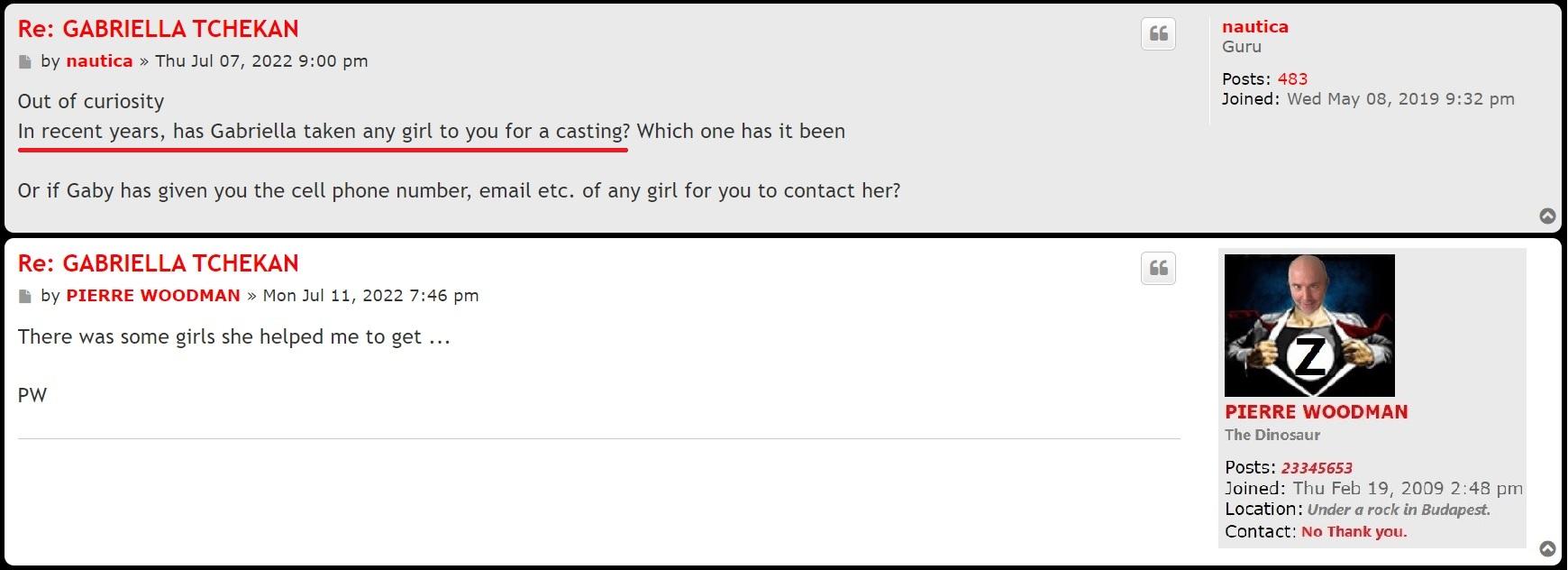
Task: Open nautica's profile from the post byline
Action: (x=99, y=61)
